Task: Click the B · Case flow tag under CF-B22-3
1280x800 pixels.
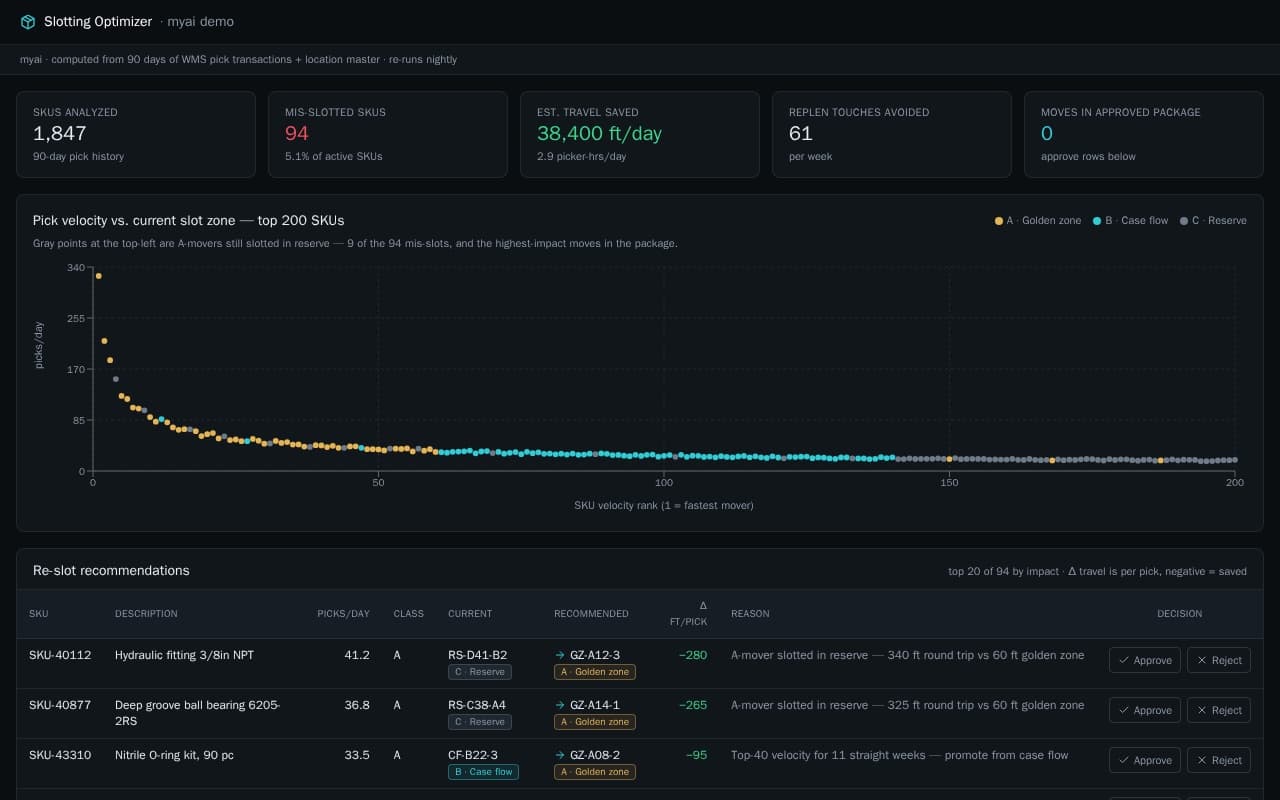Action: click(483, 772)
